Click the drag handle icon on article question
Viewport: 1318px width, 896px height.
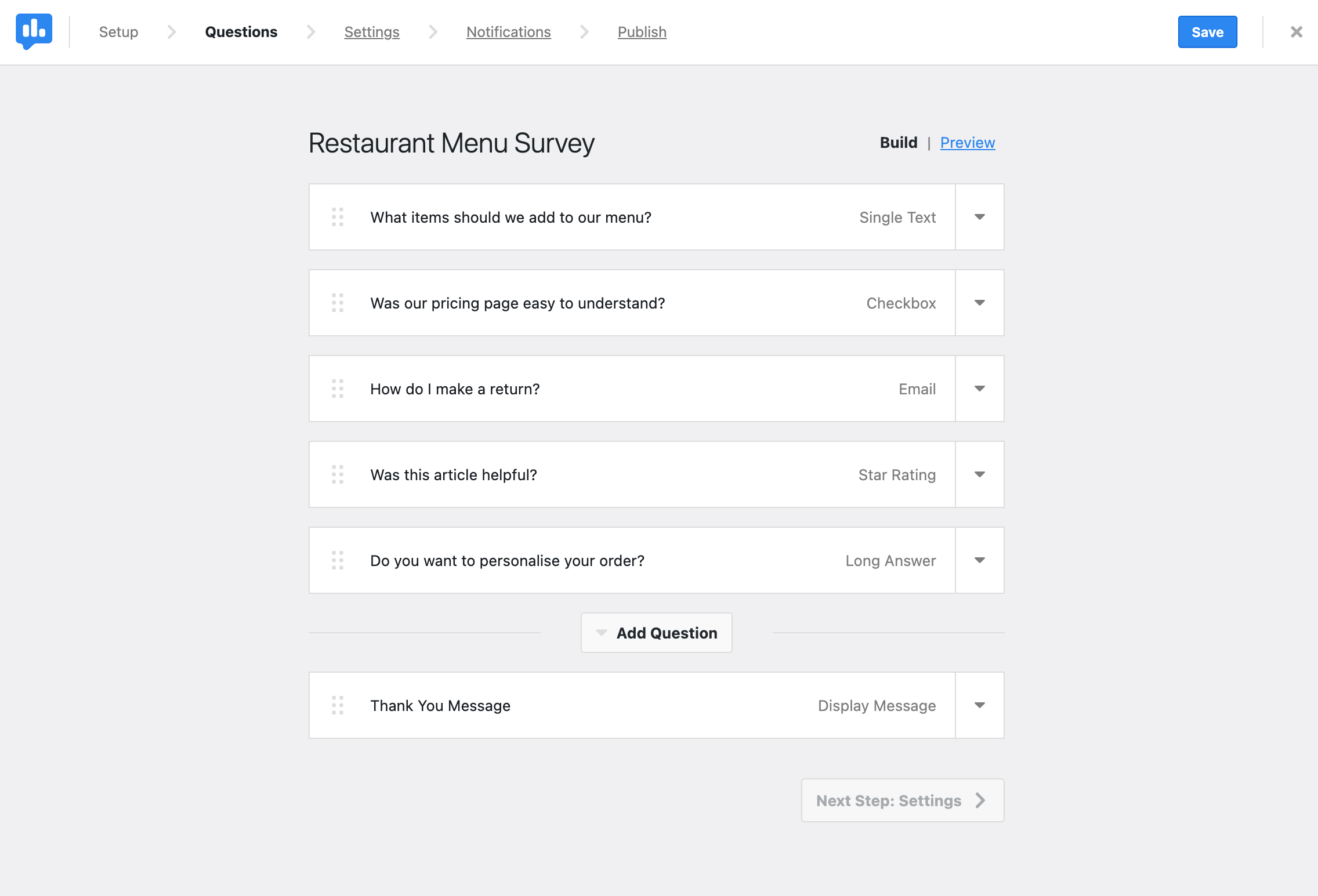pos(338,475)
